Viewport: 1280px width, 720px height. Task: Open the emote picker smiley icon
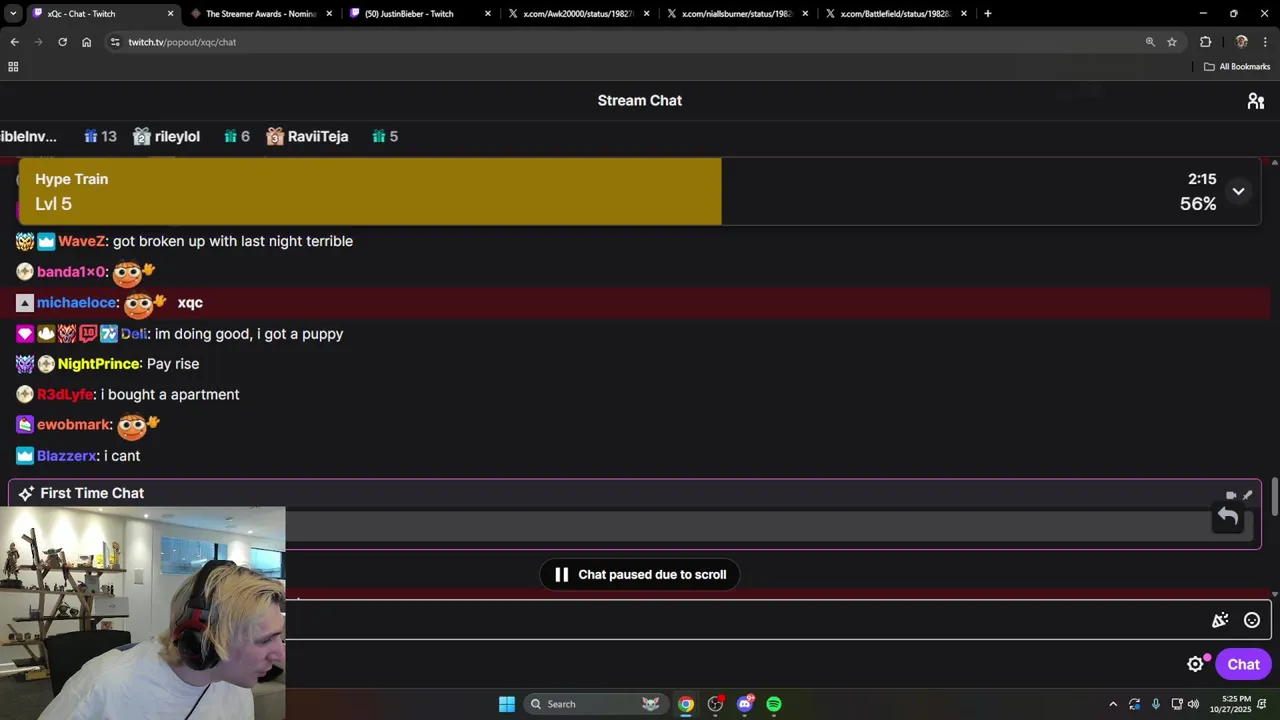1252,621
